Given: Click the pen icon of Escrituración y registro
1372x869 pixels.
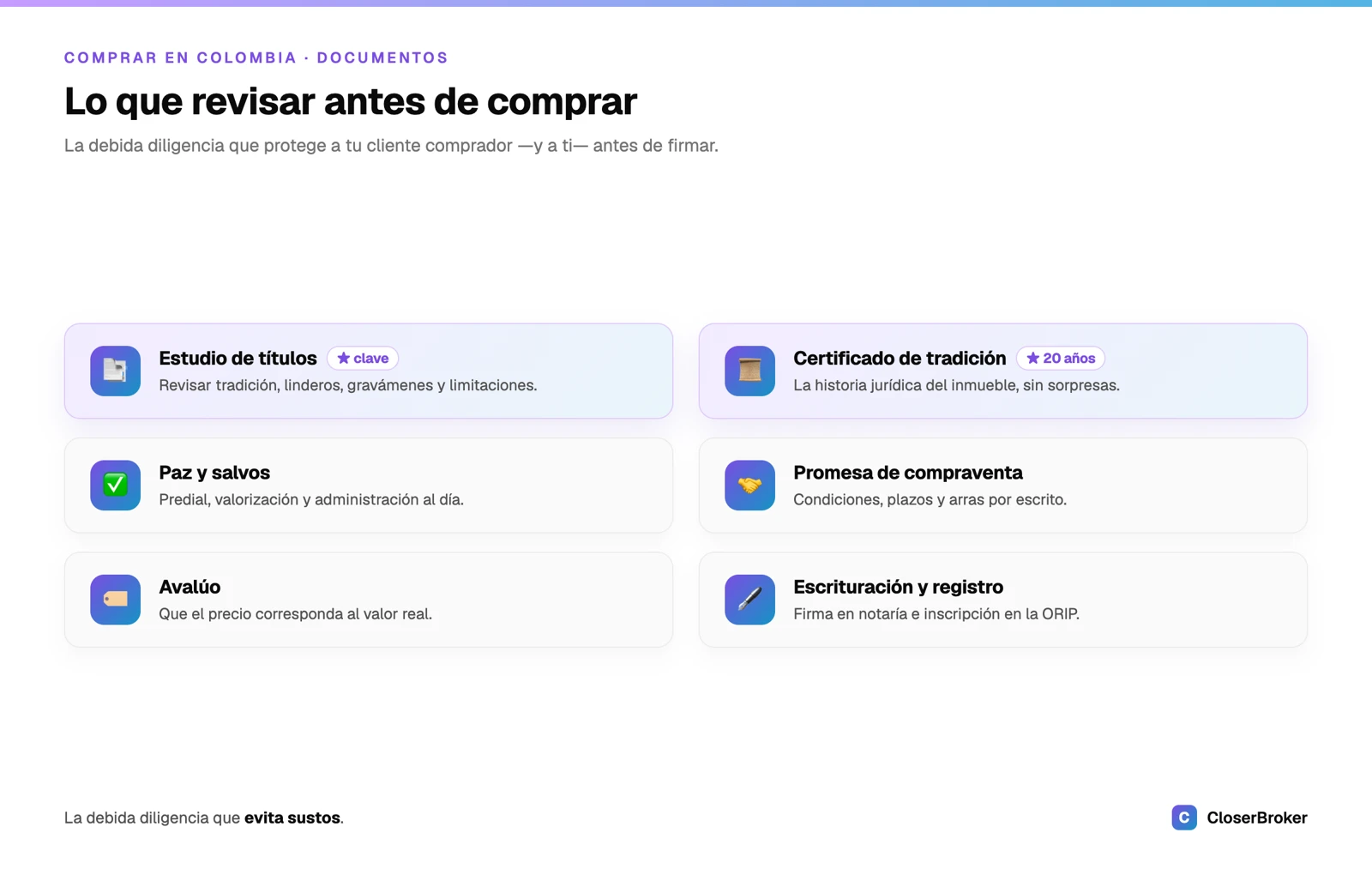Looking at the screenshot, I should click(749, 600).
